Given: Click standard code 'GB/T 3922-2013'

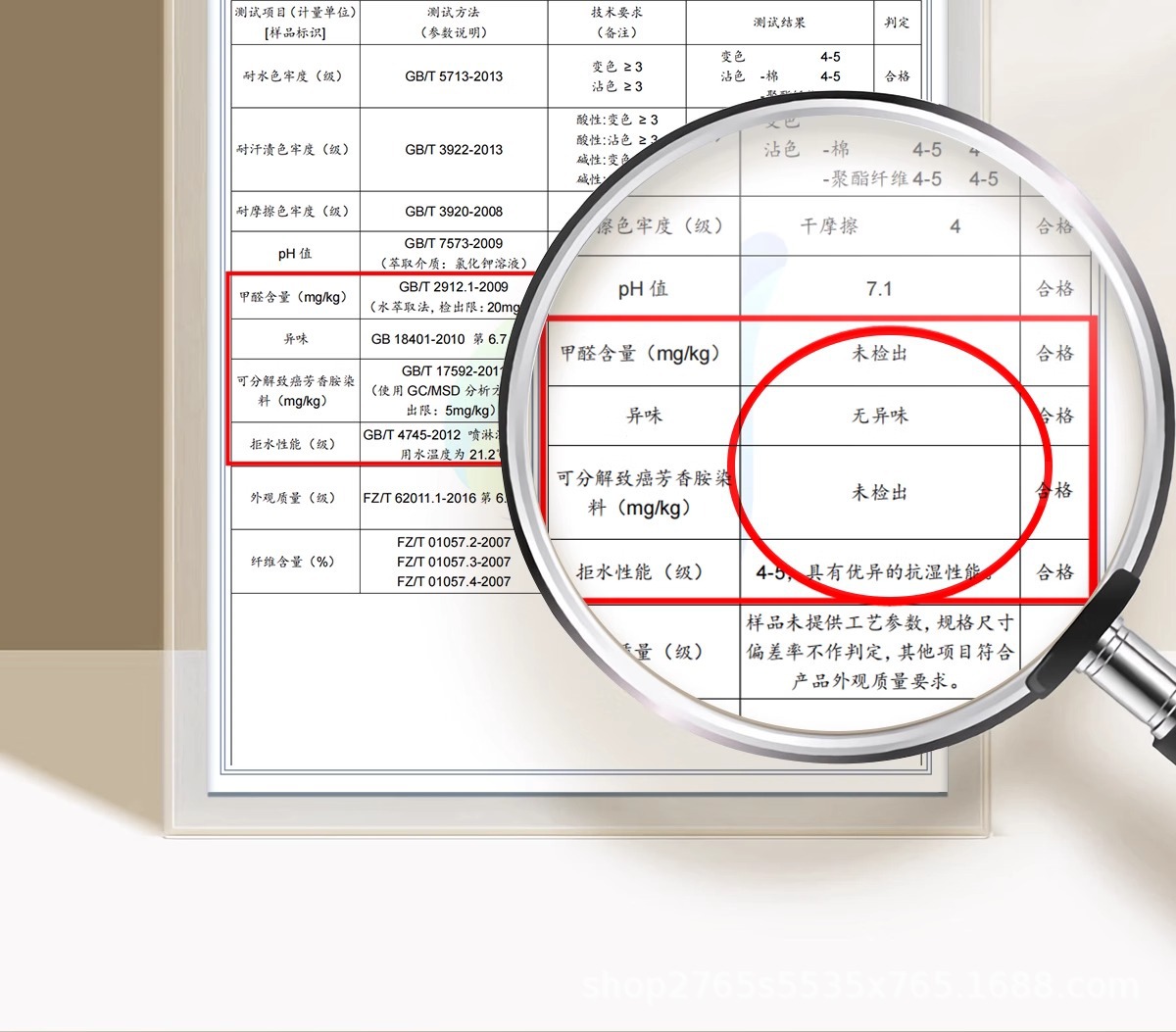Looking at the screenshot, I should point(454,149).
